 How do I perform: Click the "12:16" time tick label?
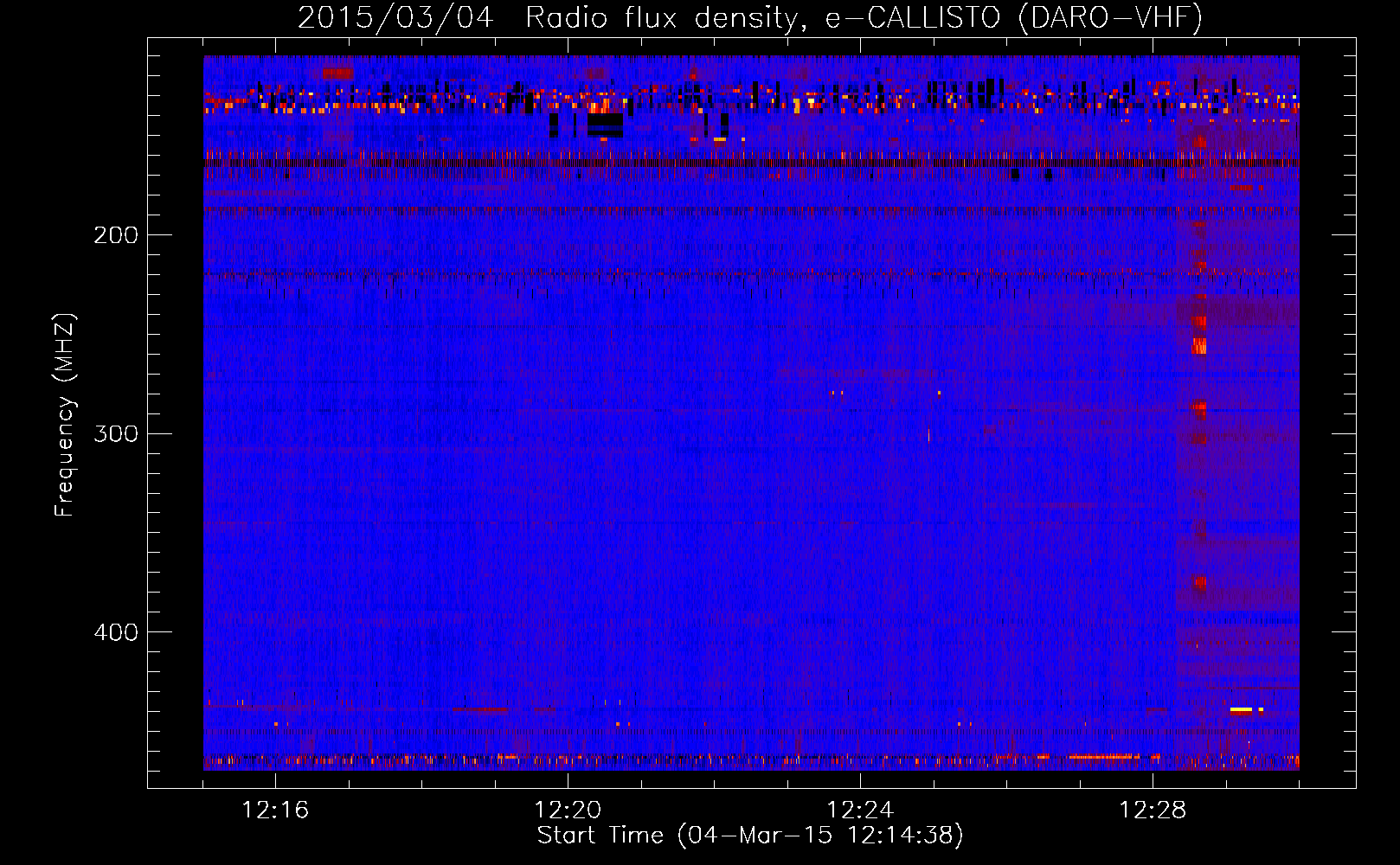point(275,810)
